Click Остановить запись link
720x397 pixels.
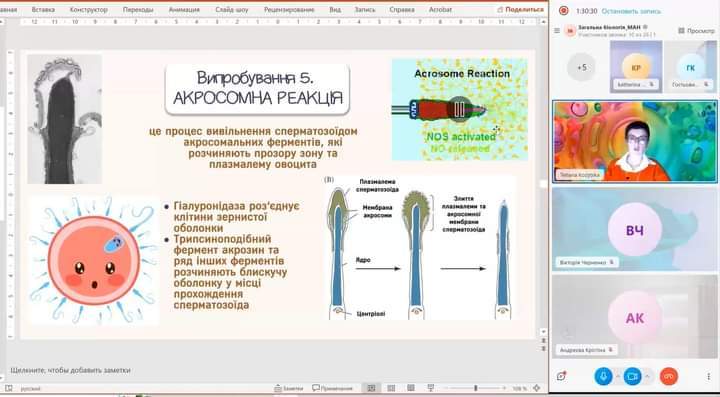(x=631, y=11)
